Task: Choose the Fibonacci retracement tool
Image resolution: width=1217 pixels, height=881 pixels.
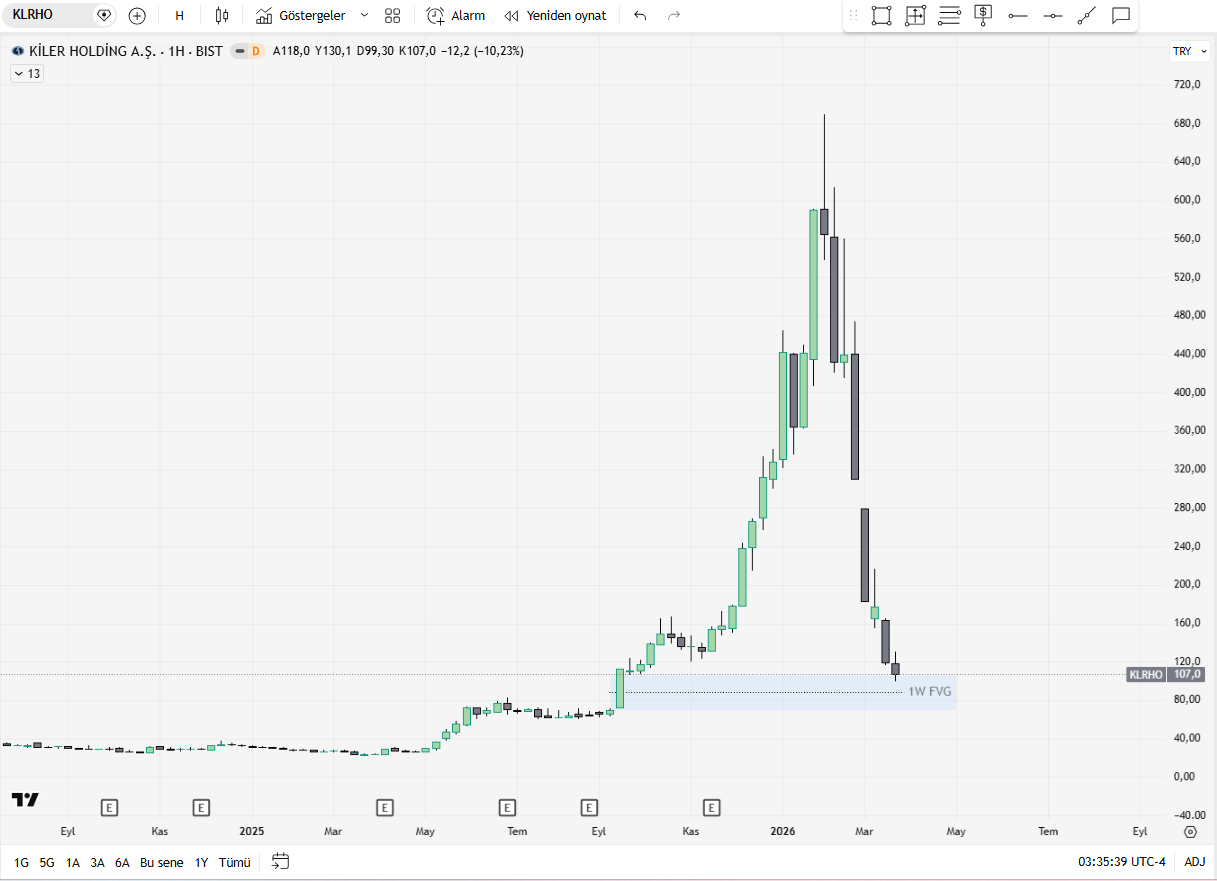Action: (x=949, y=15)
